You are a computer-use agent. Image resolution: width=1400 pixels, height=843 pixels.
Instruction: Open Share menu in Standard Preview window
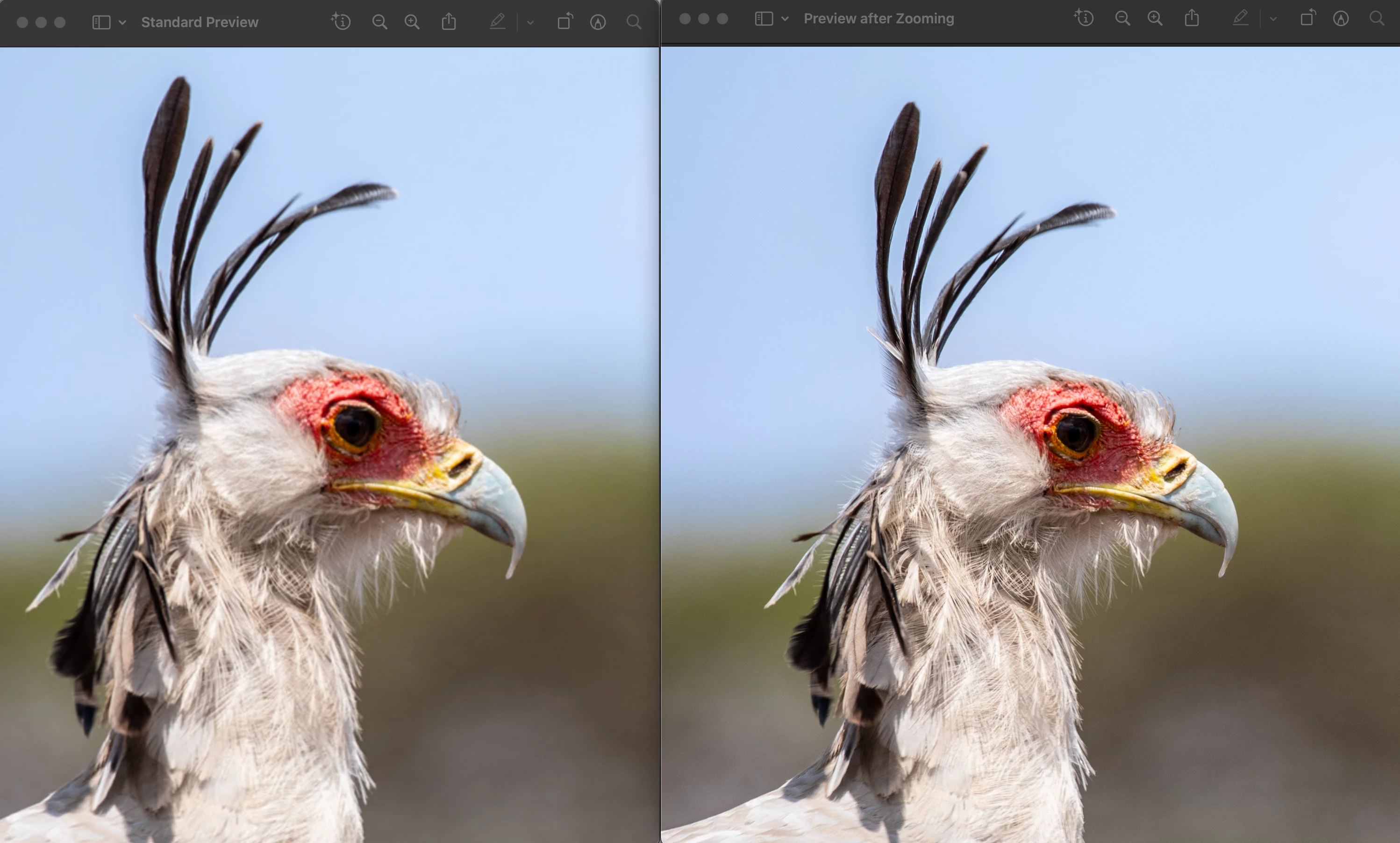point(449,22)
